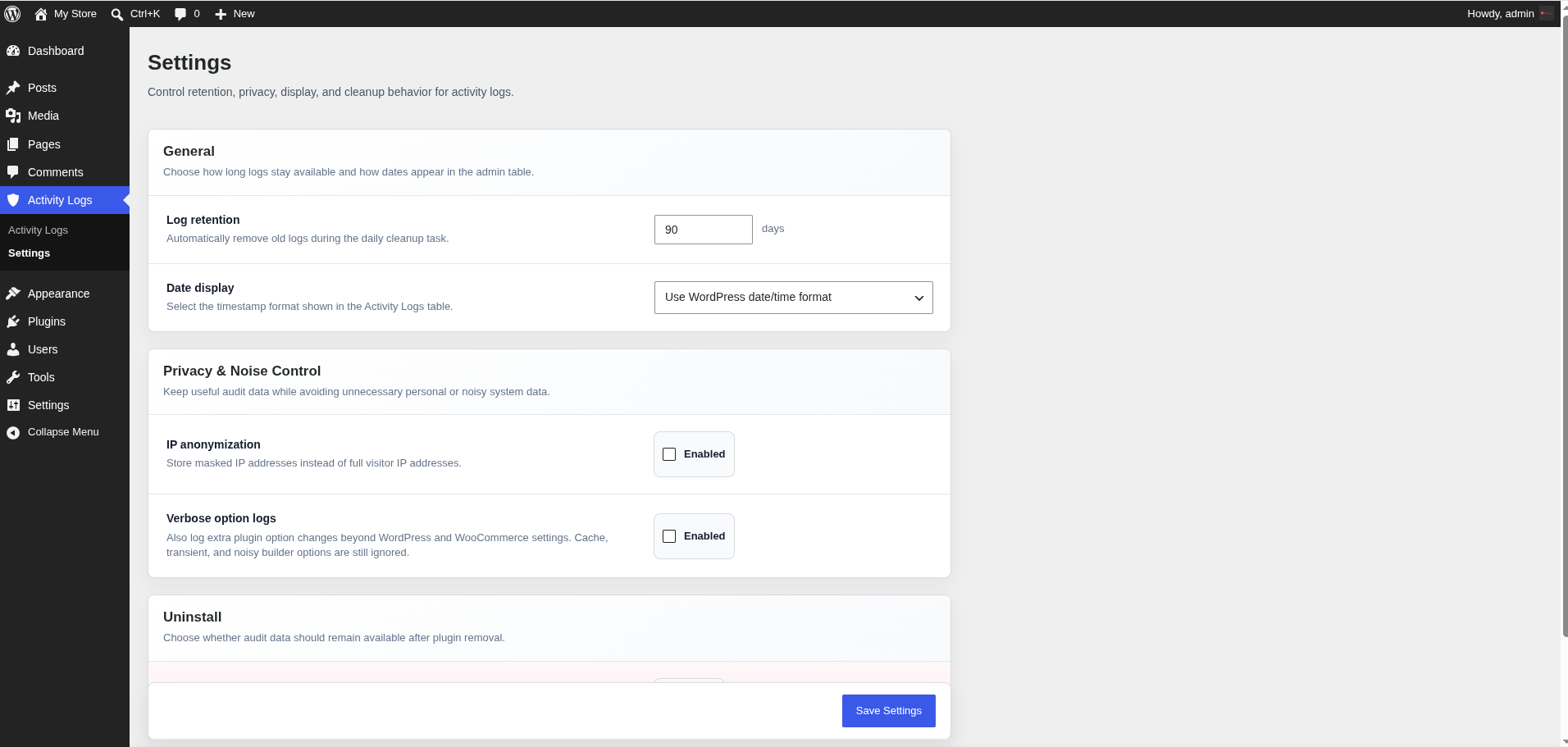
Task: Click the admin avatar in top bar
Action: [x=1546, y=14]
